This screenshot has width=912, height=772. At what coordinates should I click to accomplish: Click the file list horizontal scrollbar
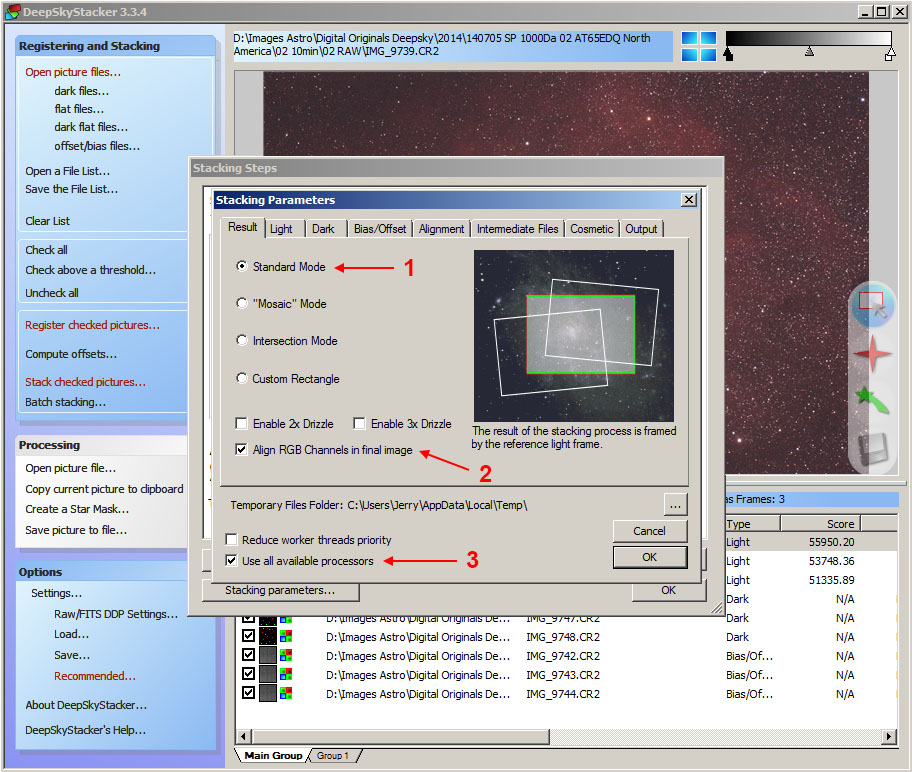coord(401,737)
